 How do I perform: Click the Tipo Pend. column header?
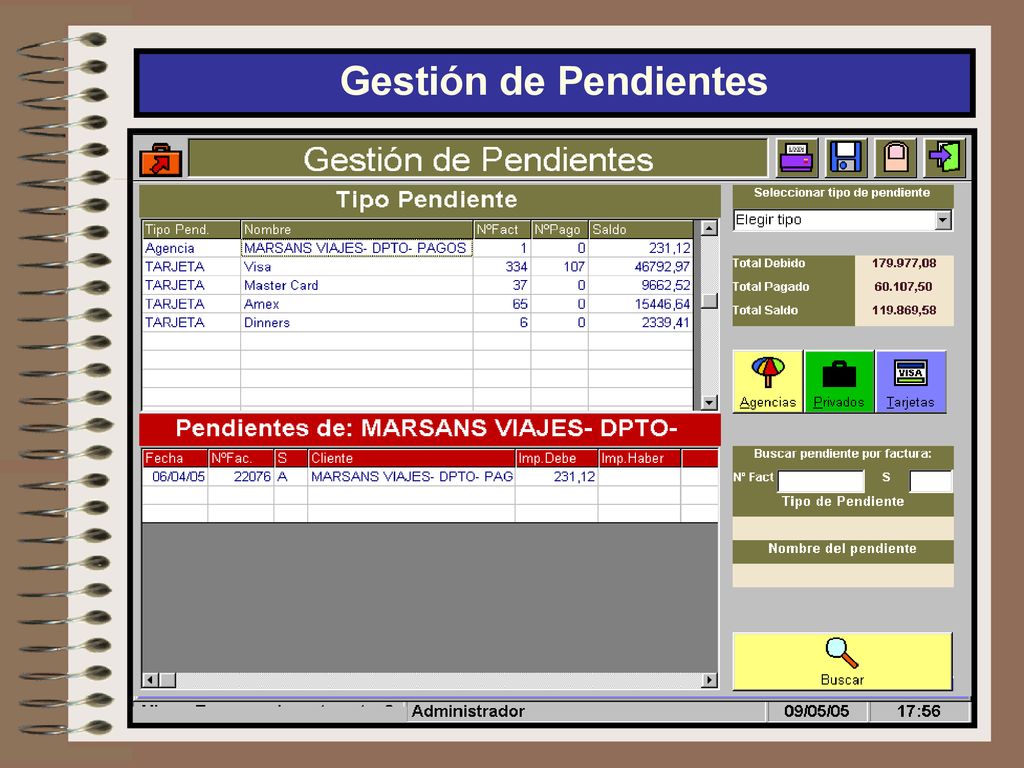click(191, 230)
